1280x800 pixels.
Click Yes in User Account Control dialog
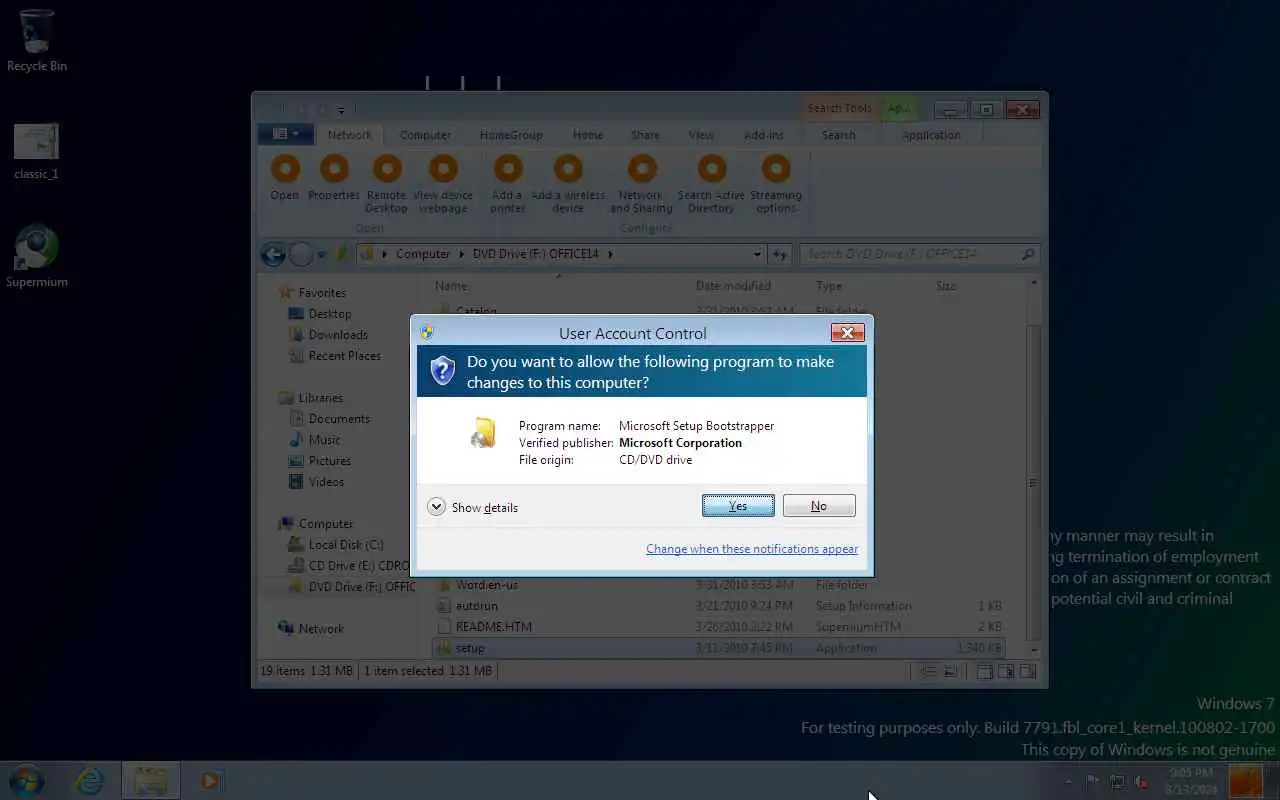[738, 506]
